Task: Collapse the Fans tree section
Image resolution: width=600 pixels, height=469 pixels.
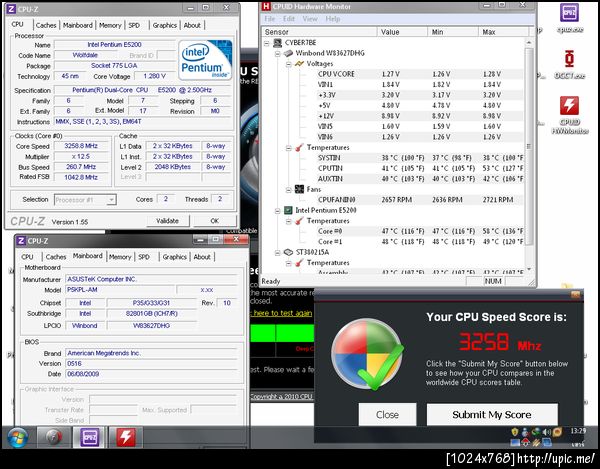Action: [289, 189]
